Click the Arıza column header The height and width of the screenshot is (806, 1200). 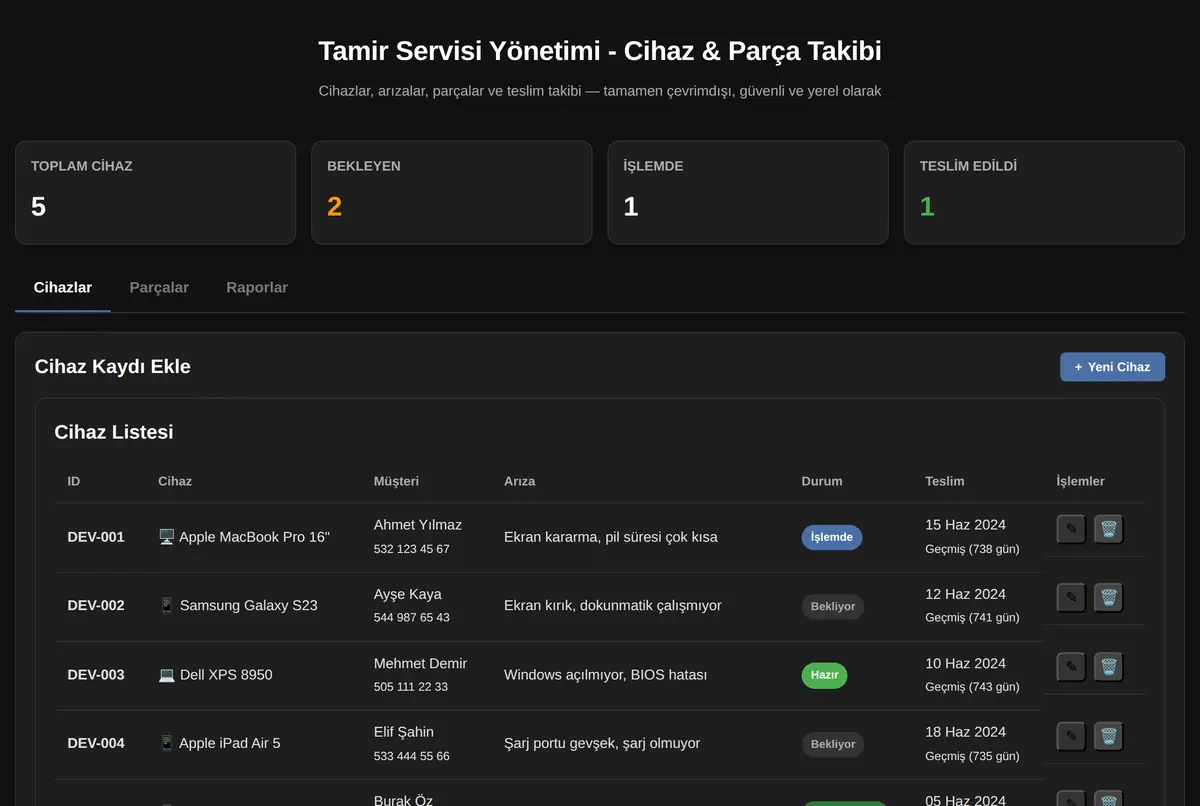[x=519, y=481]
